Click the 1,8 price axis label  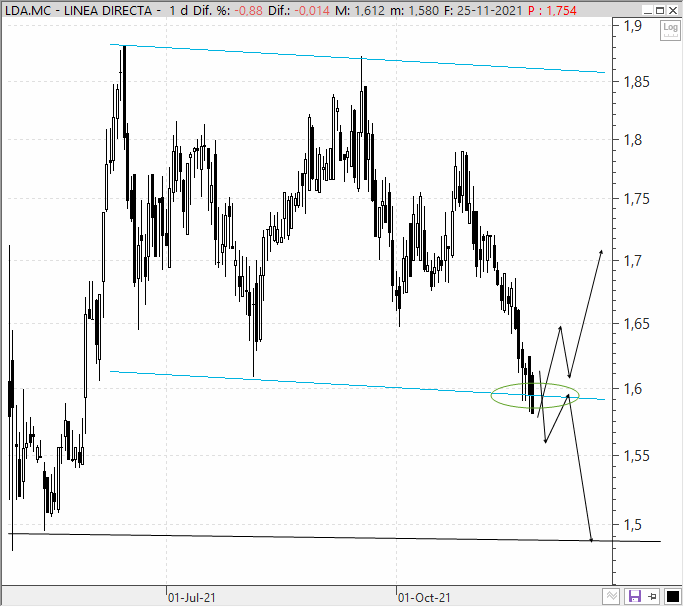633,140
